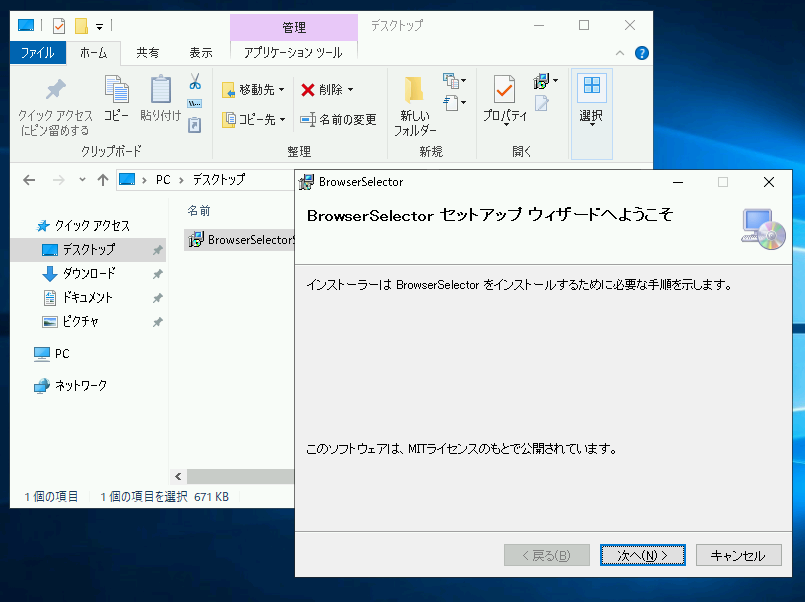This screenshot has width=805, height=602.
Task: Customize quick access toolbar dropdown arrow
Action: 100,26
